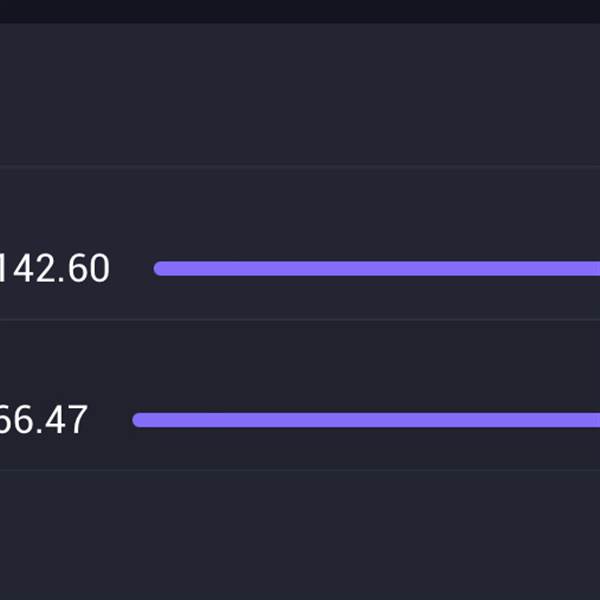Click rounded left end of 142.60 bar
This screenshot has width=600, height=600.
(160, 268)
